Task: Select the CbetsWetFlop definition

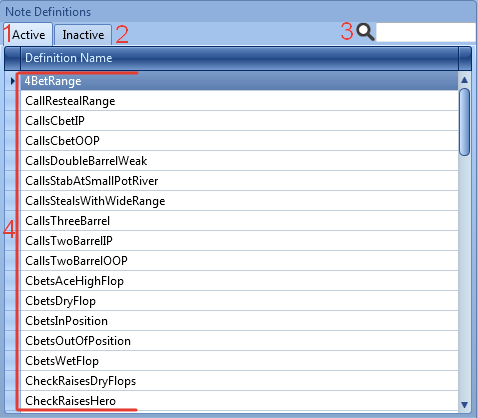Action: (x=239, y=361)
